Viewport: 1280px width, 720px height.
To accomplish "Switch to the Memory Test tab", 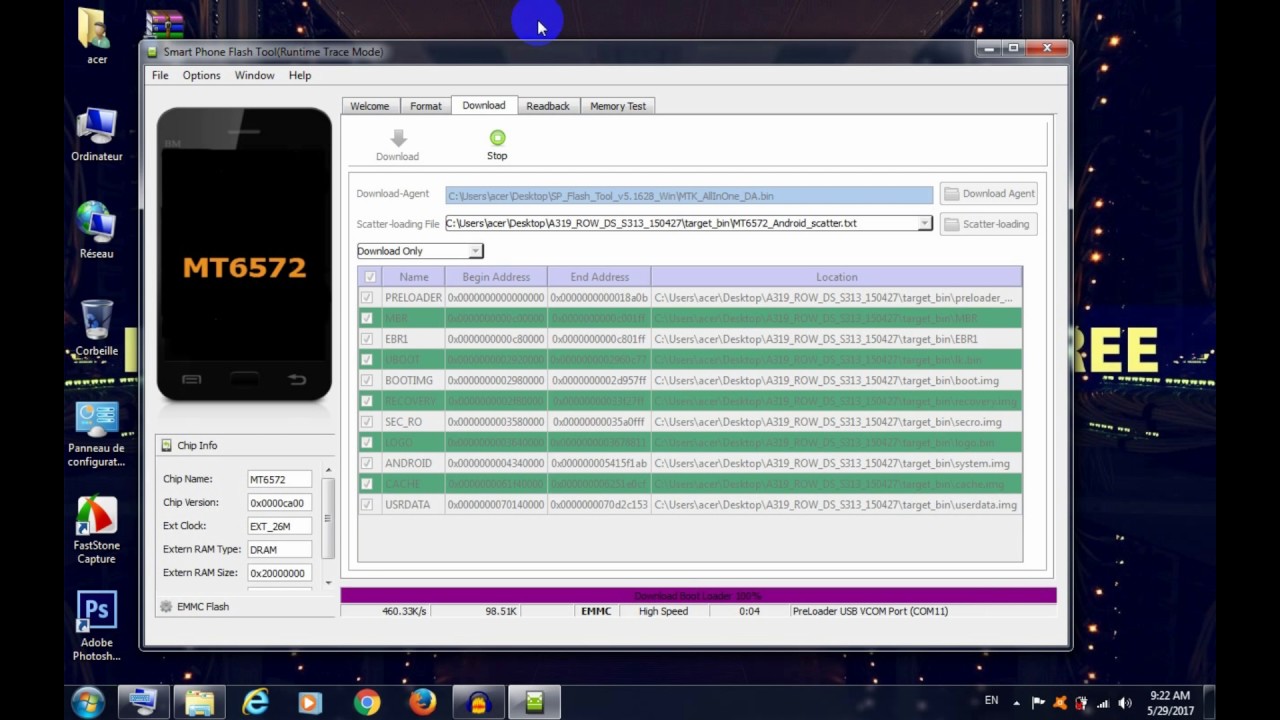I will [618, 106].
